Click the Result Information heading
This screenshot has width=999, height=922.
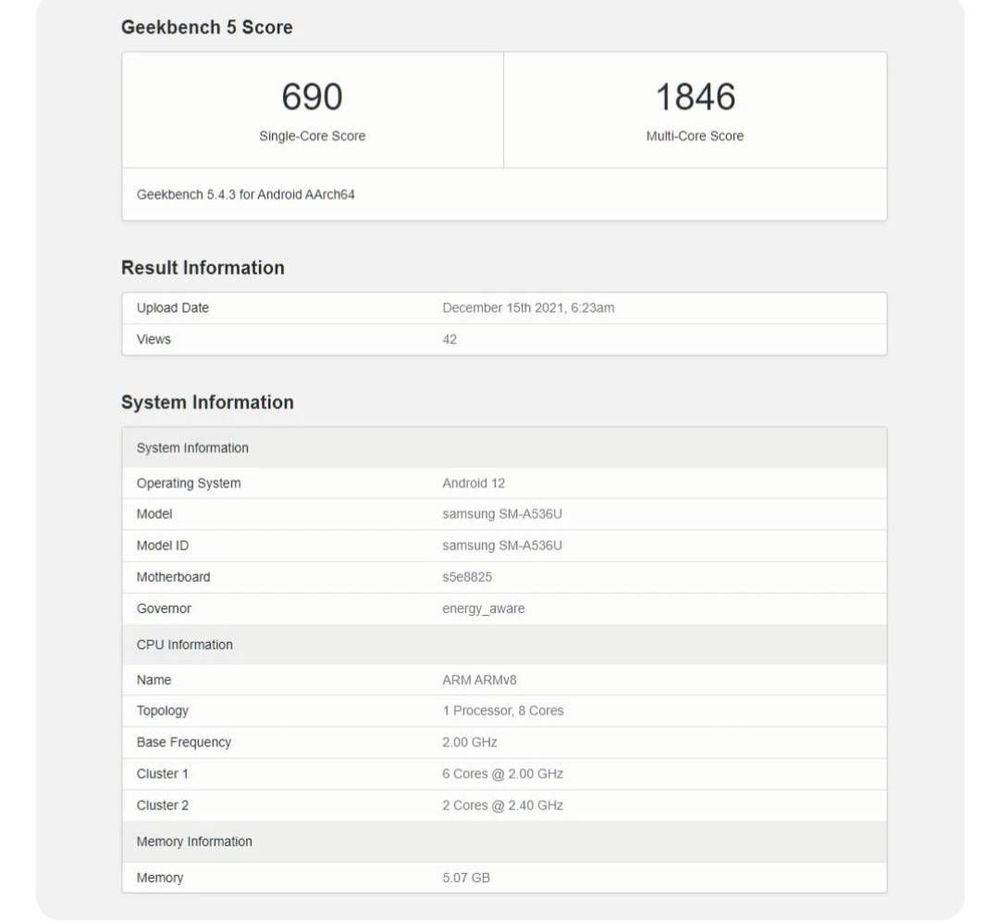[x=203, y=268]
